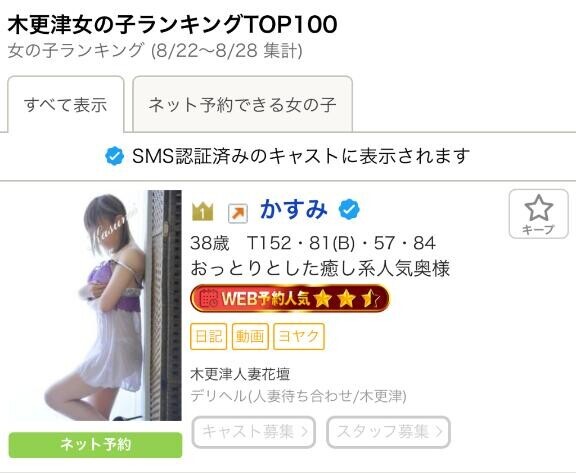
Task: Open スタッフ募集 chevron button
Action: (388, 432)
